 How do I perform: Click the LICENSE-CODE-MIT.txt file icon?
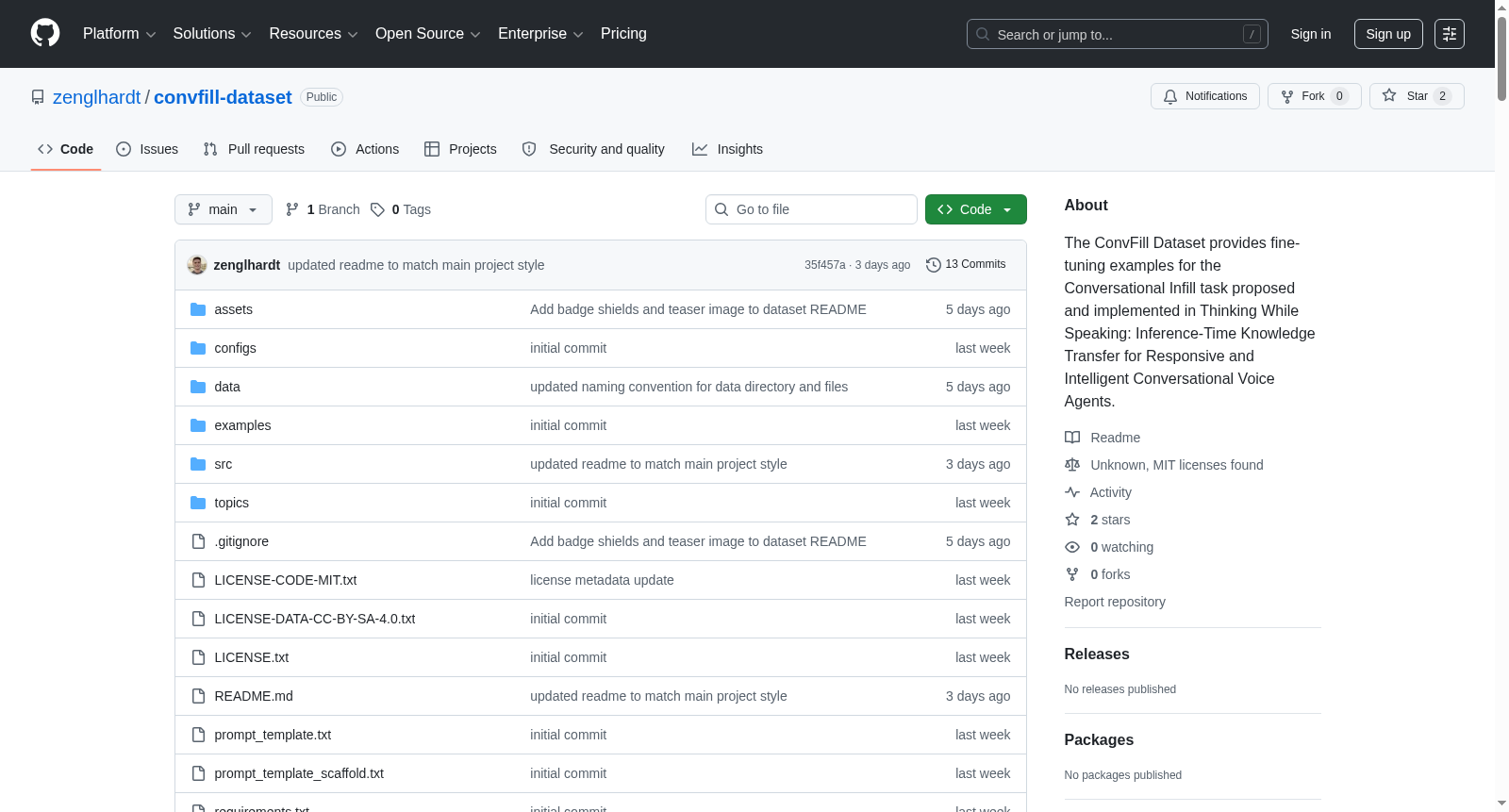198,580
